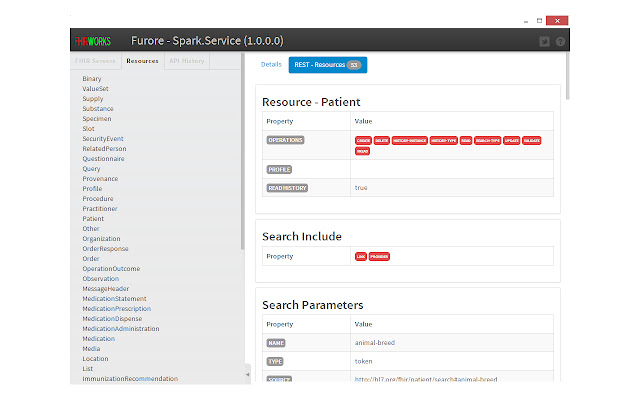Click the READHISTORY property label
The width and height of the screenshot is (640, 400).
(x=287, y=188)
